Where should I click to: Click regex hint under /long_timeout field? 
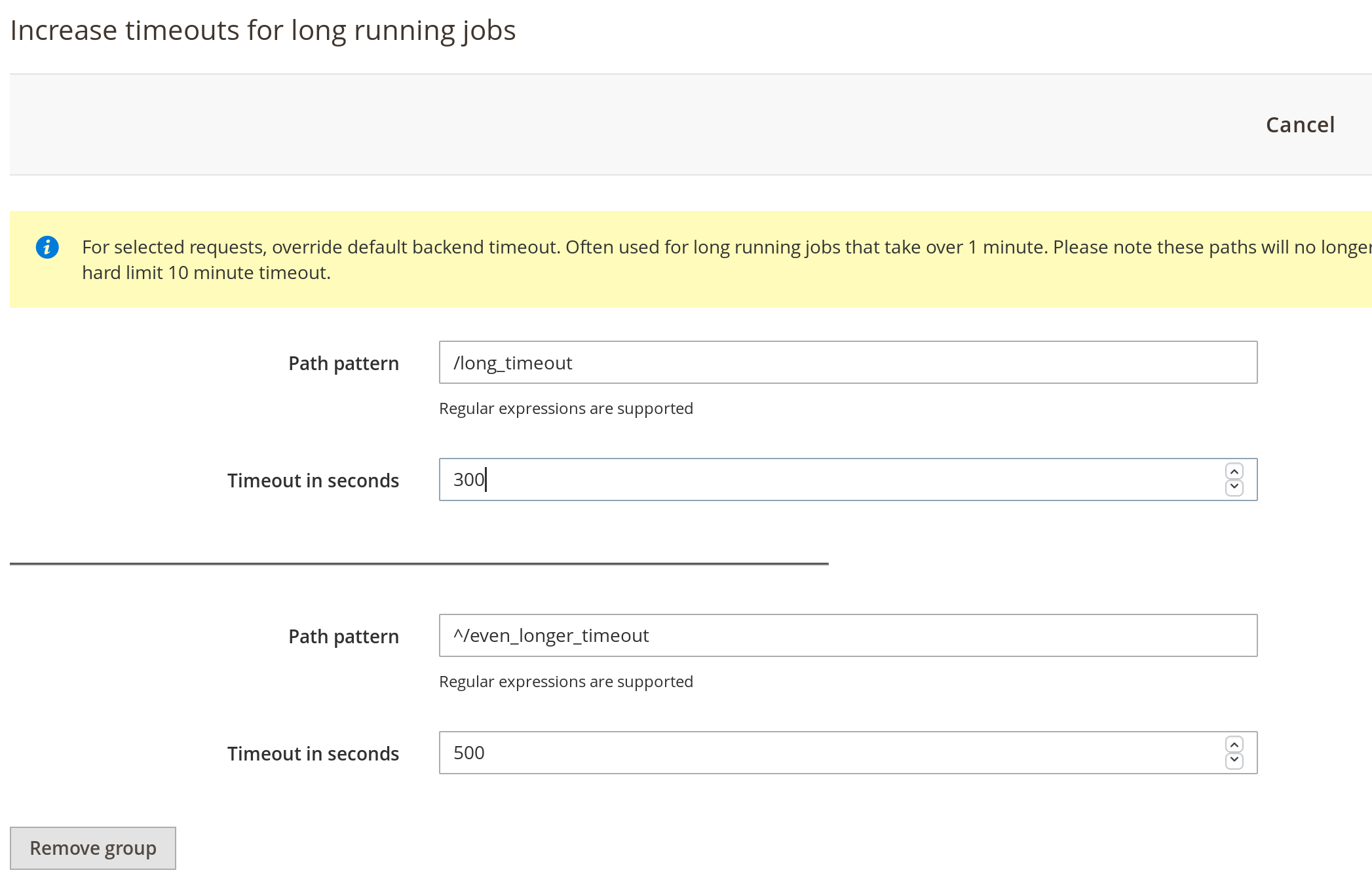pos(565,408)
